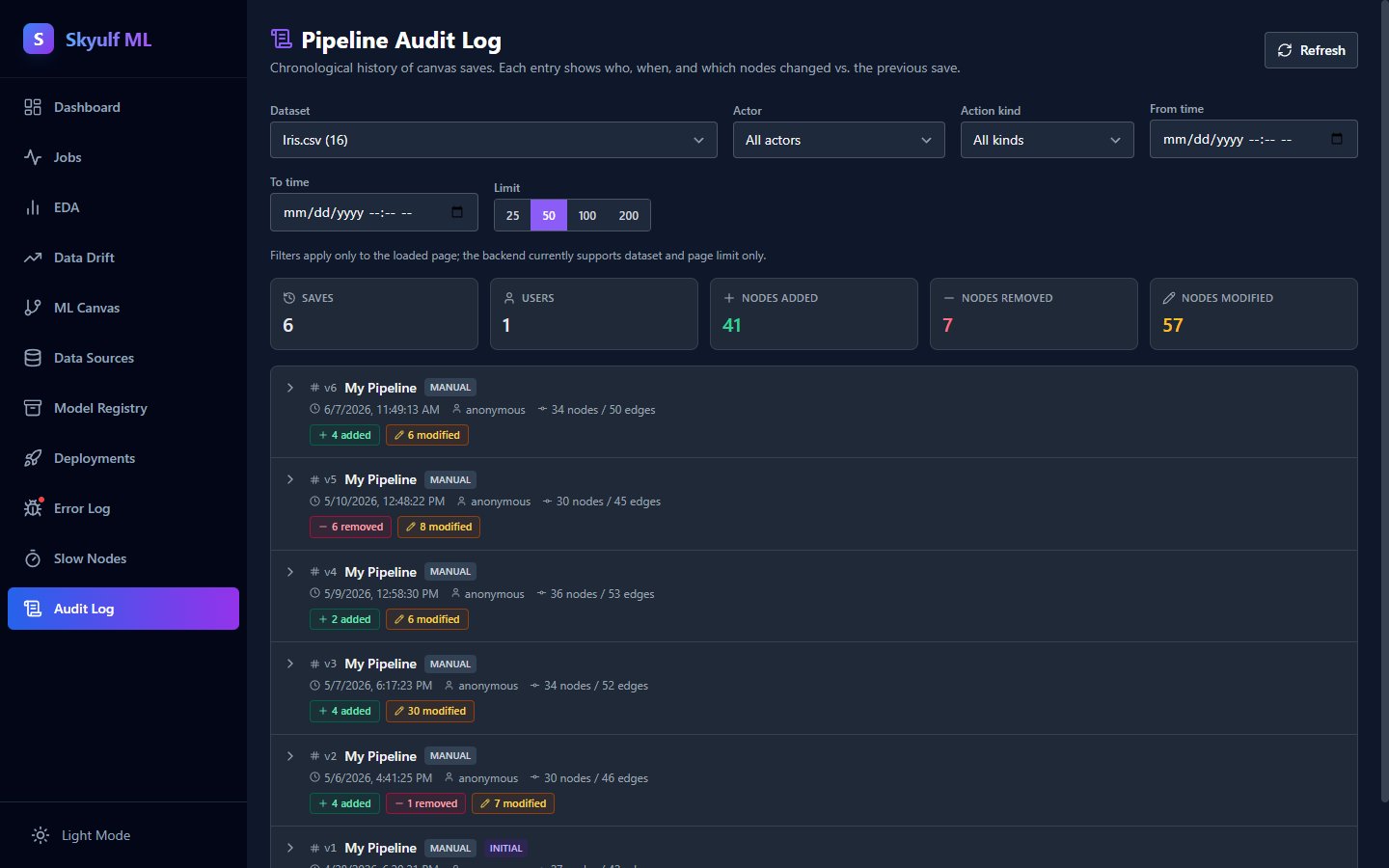Image resolution: width=1389 pixels, height=868 pixels.
Task: Set limit to 25
Action: 513,215
